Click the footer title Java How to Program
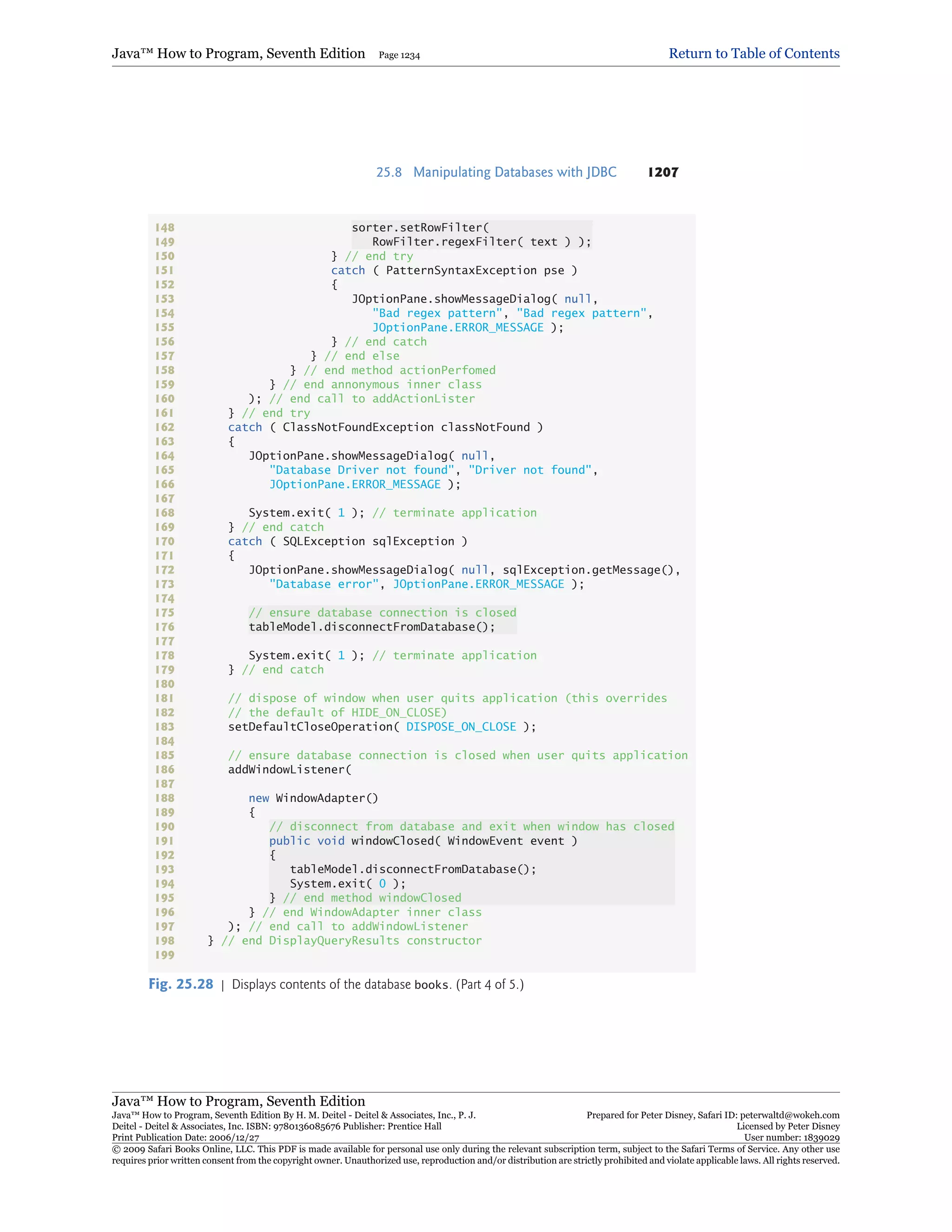 tap(238, 1101)
